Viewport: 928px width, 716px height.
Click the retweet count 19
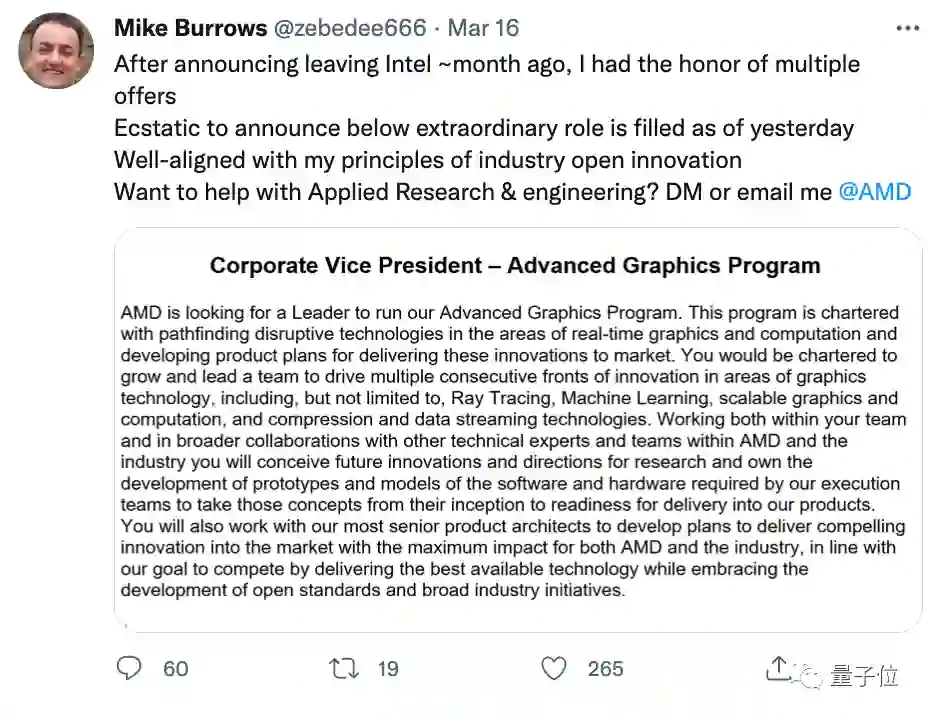point(388,669)
